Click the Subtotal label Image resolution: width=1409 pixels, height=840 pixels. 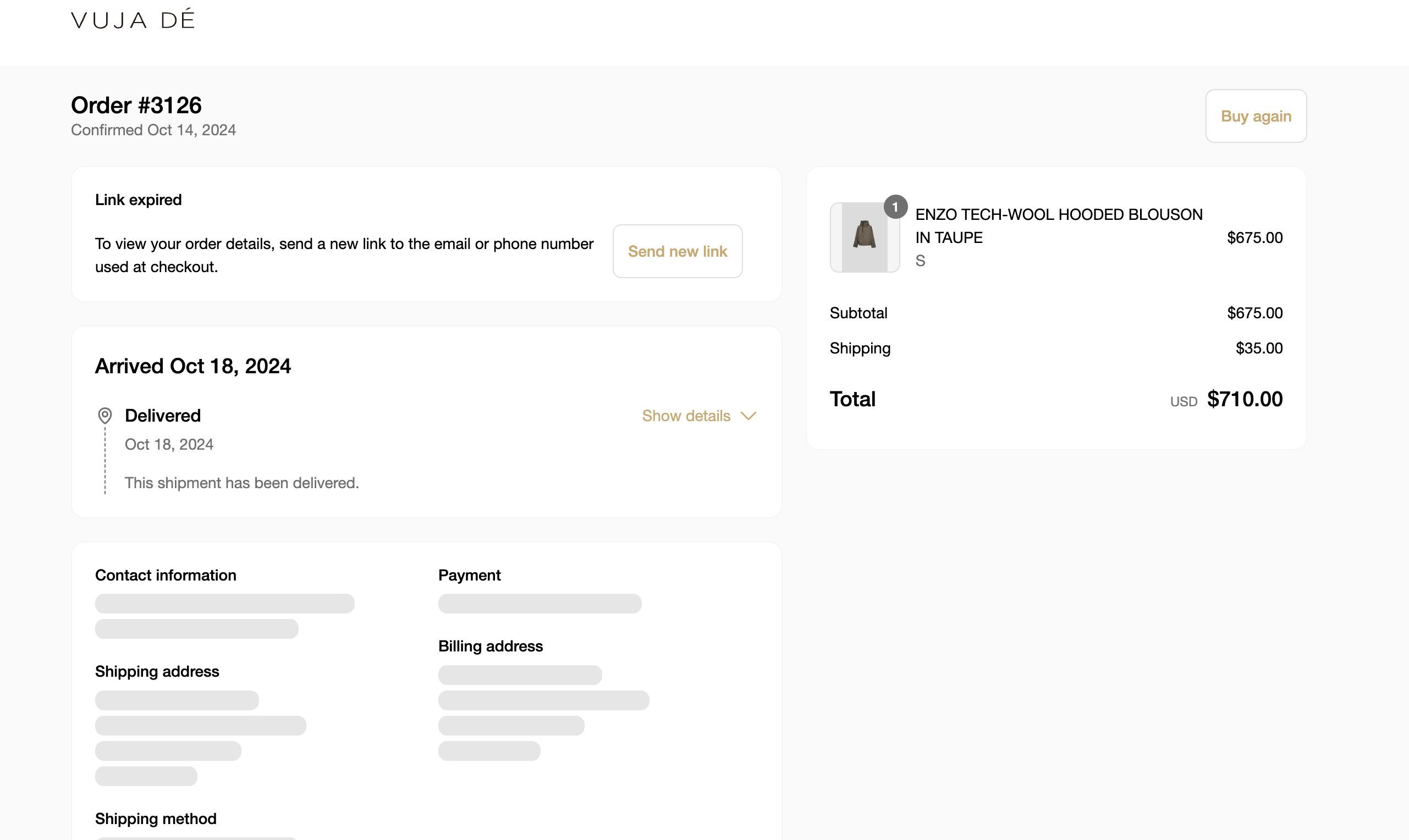point(858,313)
